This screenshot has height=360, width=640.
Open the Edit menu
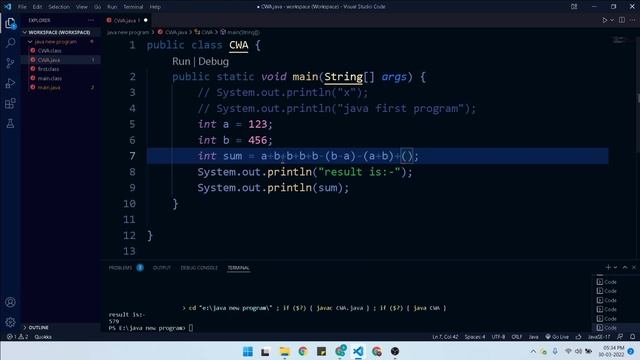(x=37, y=7)
